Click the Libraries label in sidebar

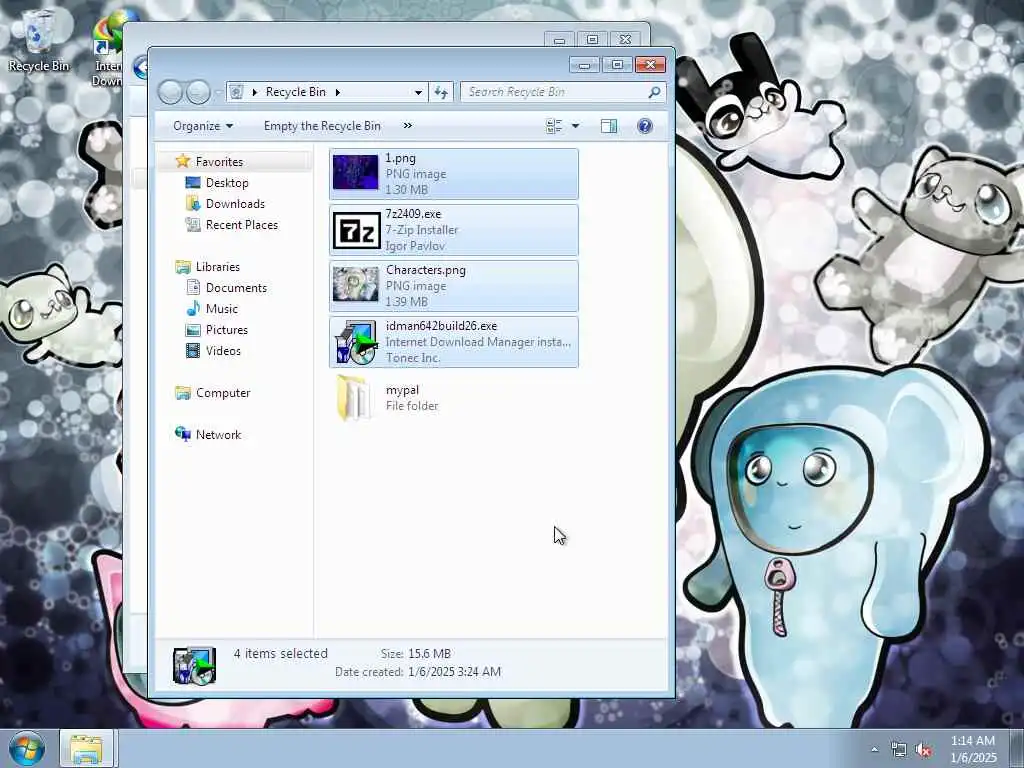point(217,266)
